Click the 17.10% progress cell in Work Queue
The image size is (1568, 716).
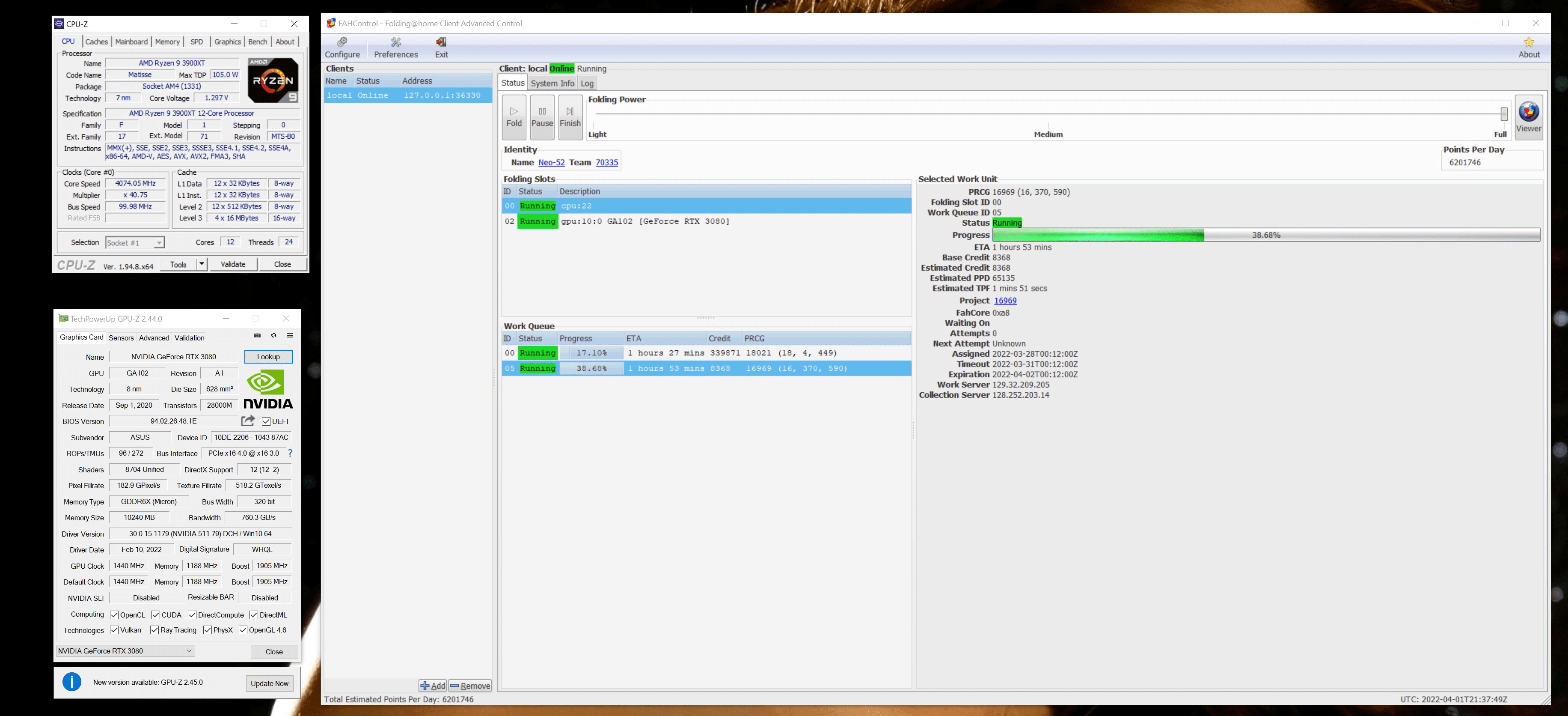pos(591,353)
